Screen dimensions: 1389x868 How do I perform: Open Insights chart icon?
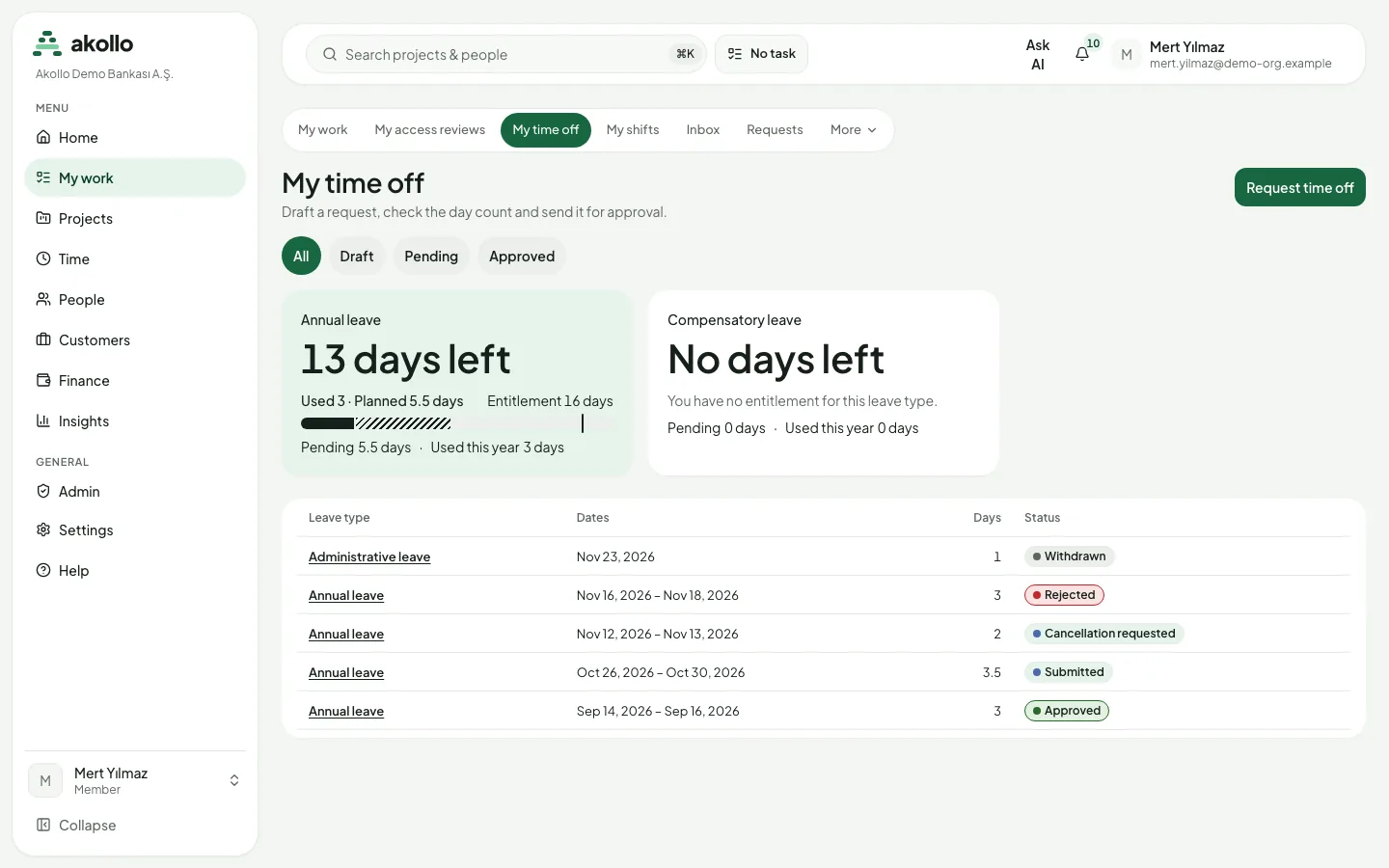[x=43, y=420]
